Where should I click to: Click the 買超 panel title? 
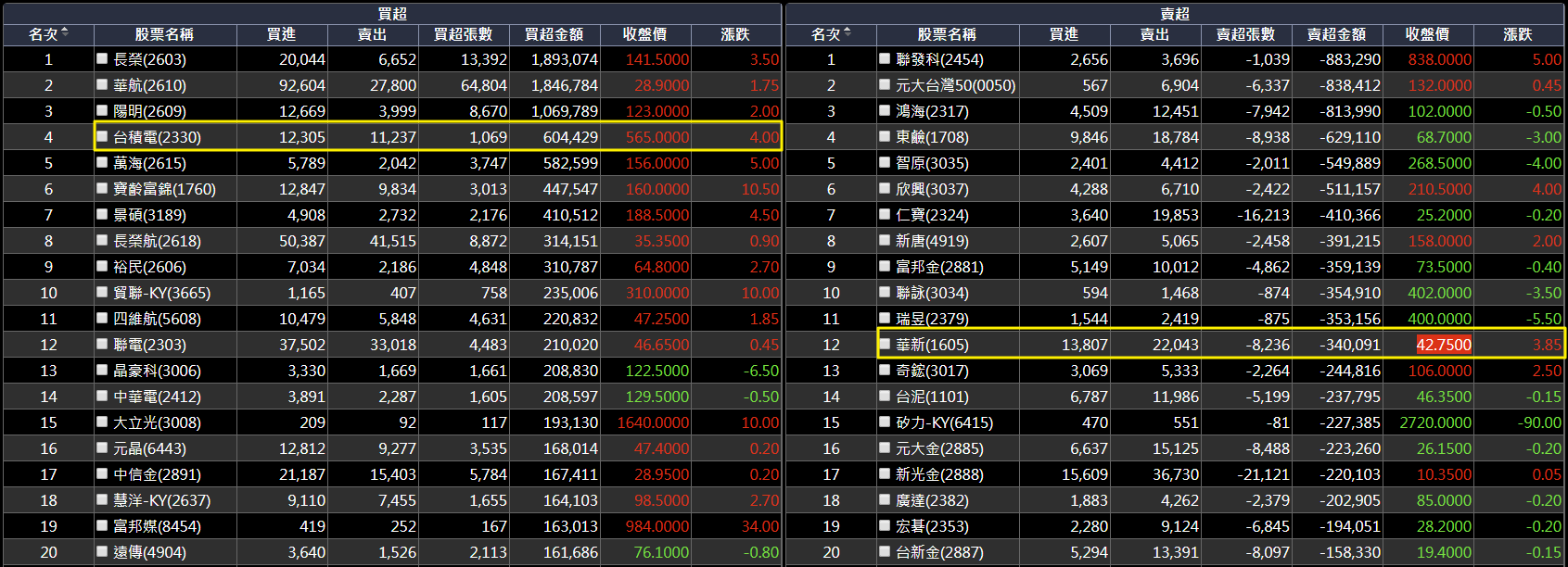(x=392, y=13)
